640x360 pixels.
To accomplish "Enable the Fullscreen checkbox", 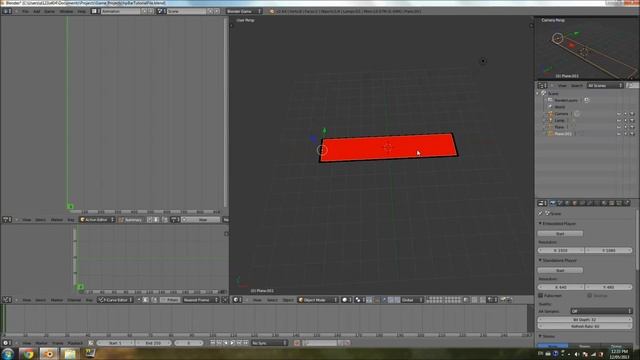I will pyautogui.click(x=540, y=296).
